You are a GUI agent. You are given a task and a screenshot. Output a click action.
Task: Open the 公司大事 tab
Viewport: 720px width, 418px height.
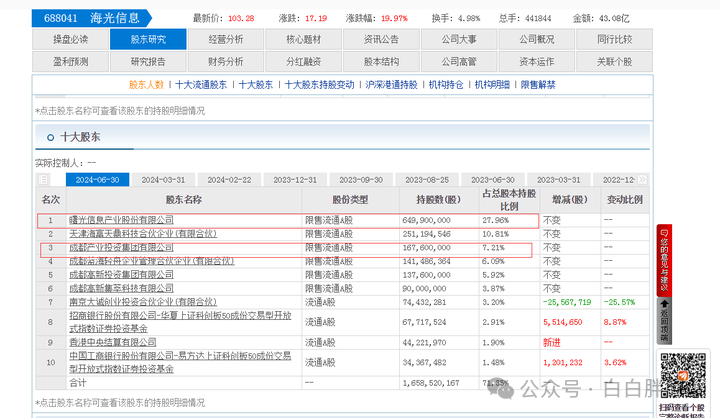pyautogui.click(x=459, y=39)
